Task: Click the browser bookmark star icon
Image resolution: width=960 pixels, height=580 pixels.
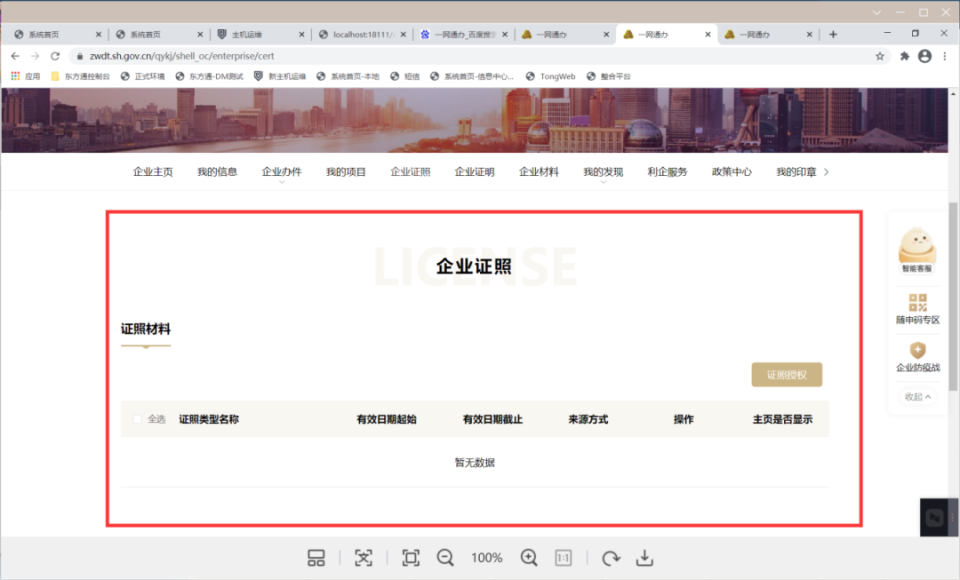Action: [878, 56]
